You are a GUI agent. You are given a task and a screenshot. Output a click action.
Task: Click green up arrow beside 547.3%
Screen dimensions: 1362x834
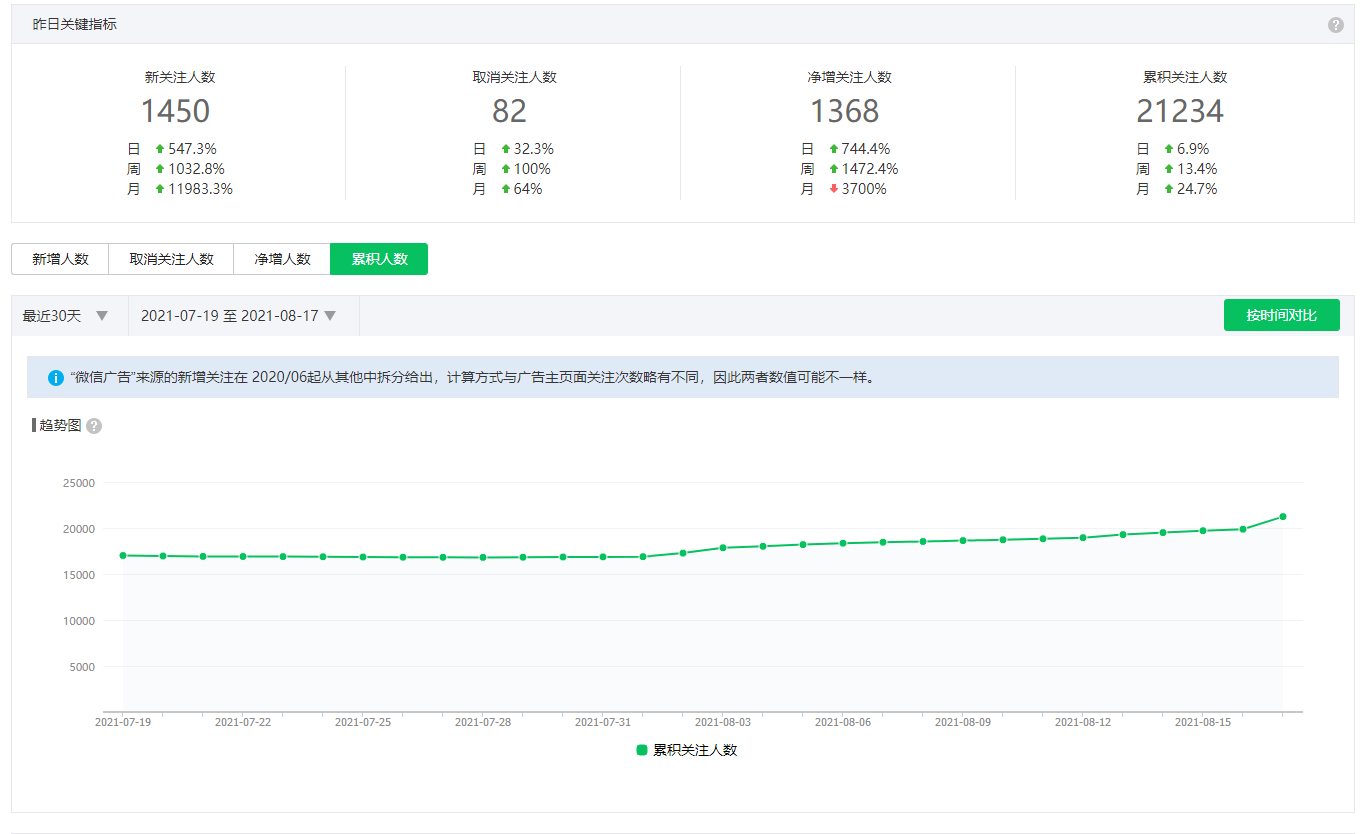[x=160, y=149]
